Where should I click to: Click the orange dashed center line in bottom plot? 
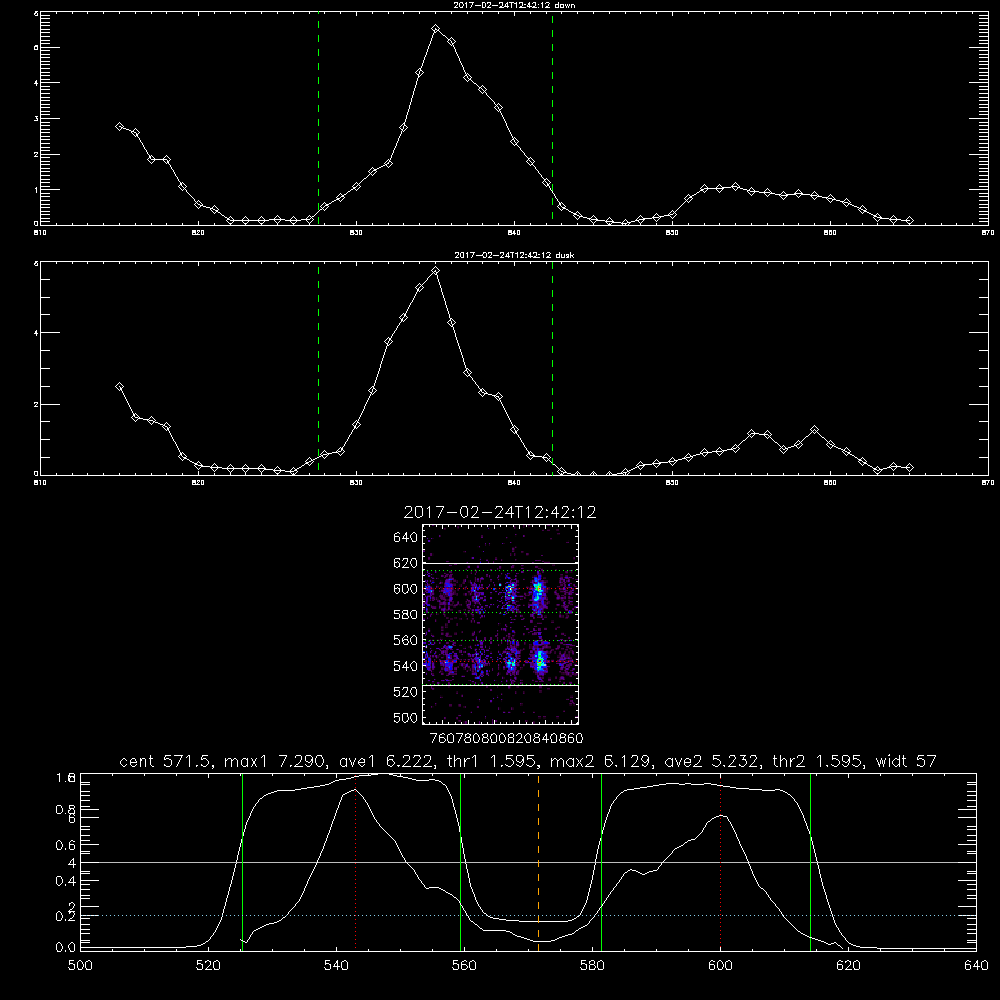pos(539,862)
